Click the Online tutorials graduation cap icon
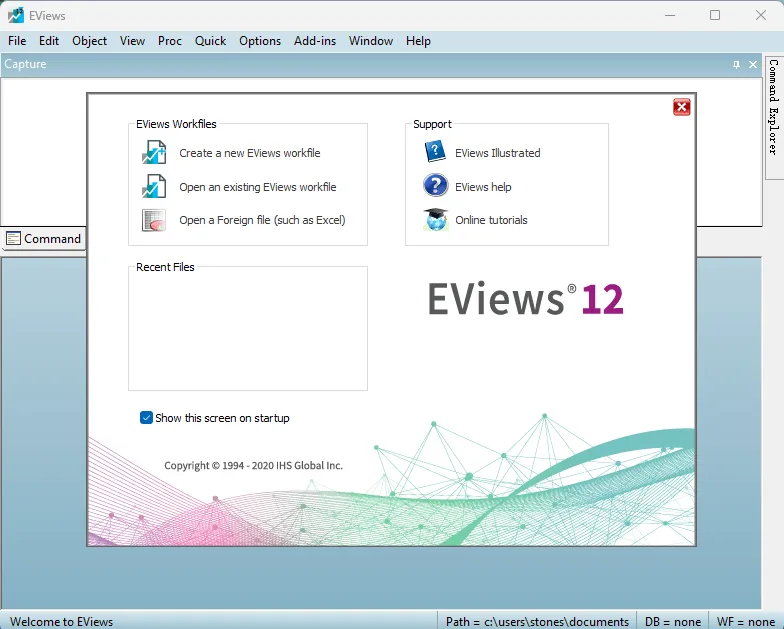Viewport: 784px width, 629px height. click(x=436, y=220)
